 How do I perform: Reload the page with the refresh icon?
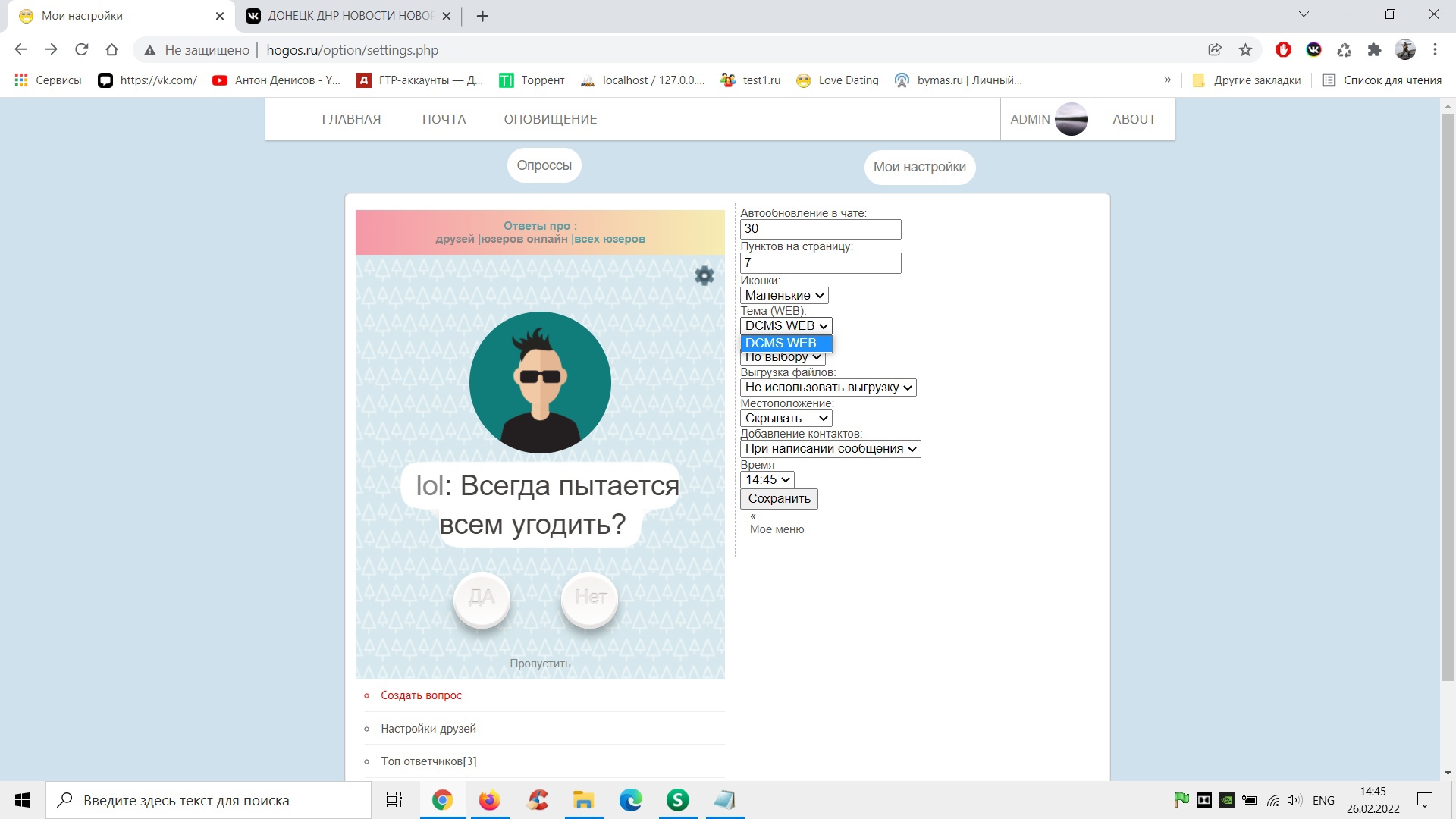pos(82,50)
